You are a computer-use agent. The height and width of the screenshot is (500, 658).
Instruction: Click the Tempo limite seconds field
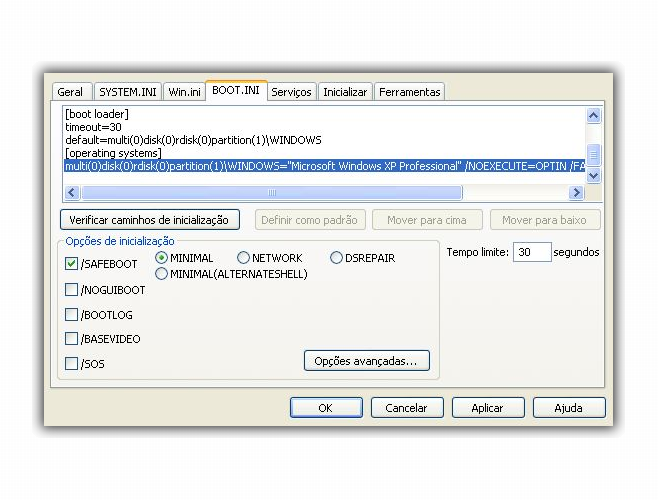(532, 252)
